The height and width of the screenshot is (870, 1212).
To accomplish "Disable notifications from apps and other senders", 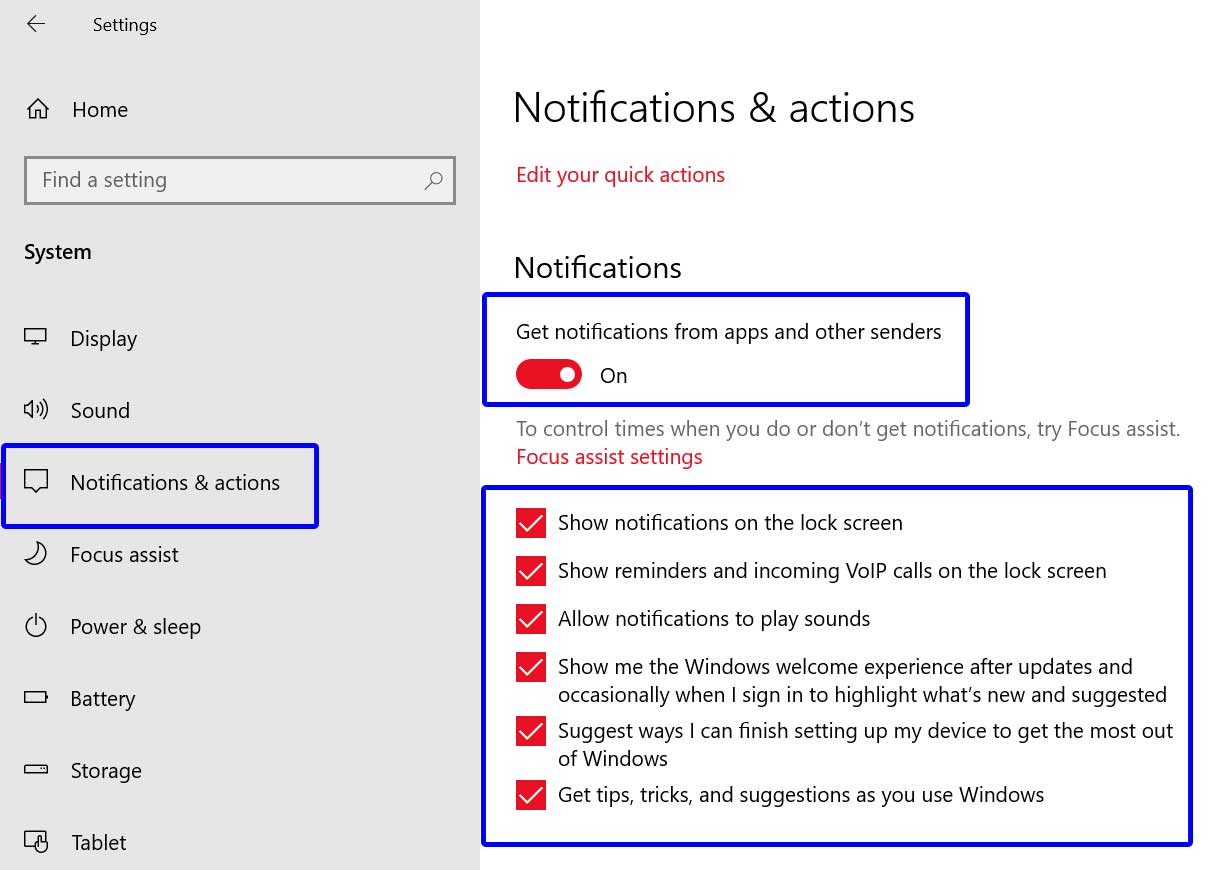I will (548, 374).
